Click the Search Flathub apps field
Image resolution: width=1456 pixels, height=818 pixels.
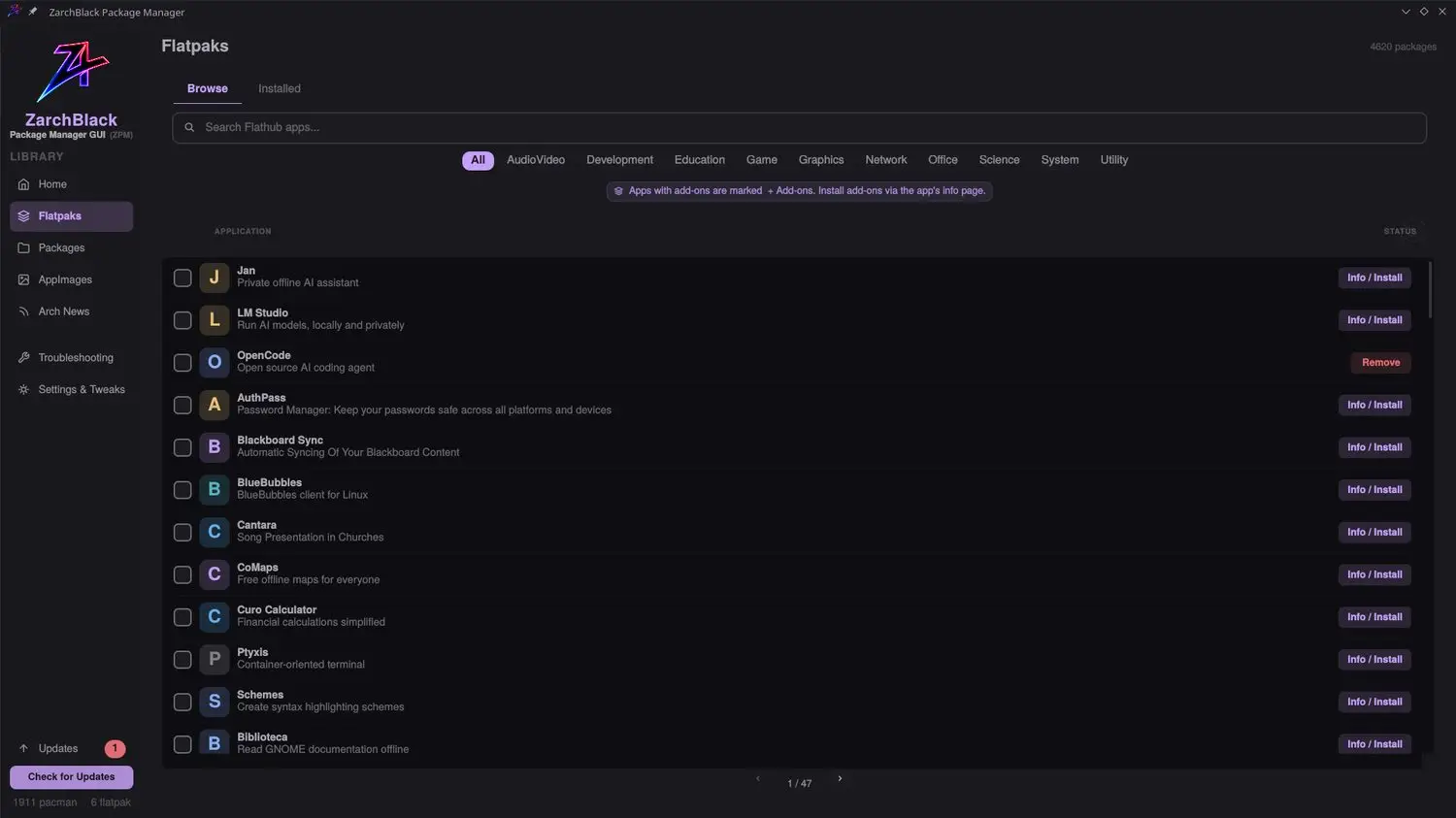799,127
